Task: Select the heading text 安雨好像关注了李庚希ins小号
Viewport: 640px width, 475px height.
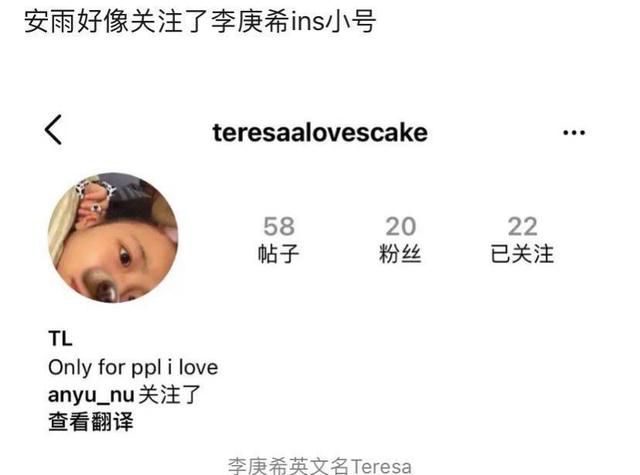Action: [200, 21]
